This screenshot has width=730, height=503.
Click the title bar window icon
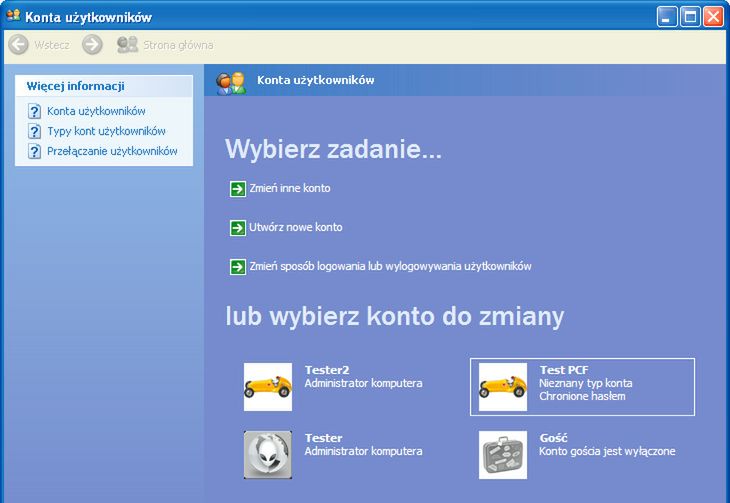tap(14, 16)
